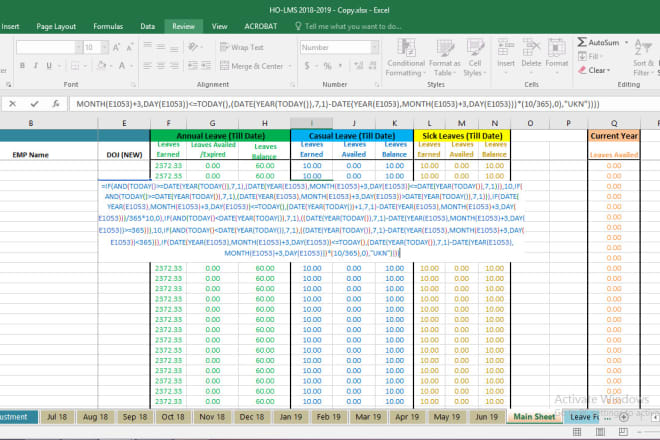Toggle bold formatting
This screenshot has height=440, width=660.
[22, 66]
